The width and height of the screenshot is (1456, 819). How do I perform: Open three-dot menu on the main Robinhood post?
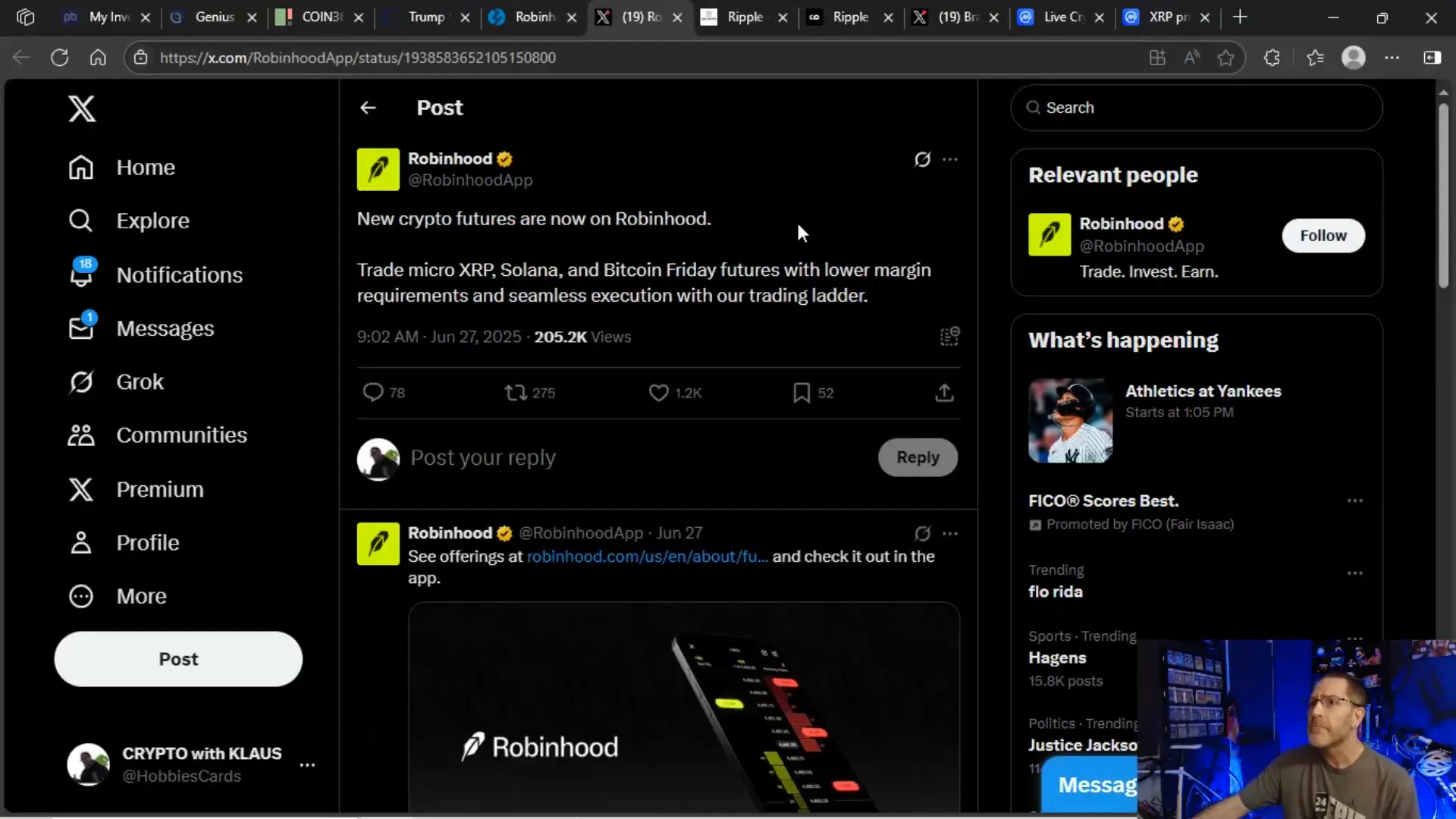tap(950, 159)
